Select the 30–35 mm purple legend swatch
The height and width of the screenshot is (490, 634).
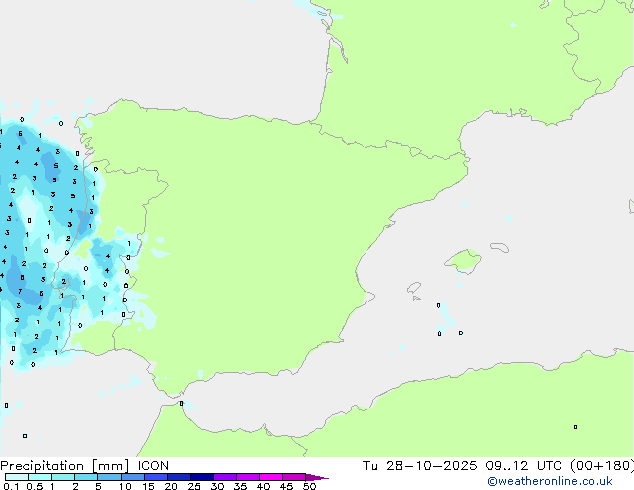click(x=225, y=477)
